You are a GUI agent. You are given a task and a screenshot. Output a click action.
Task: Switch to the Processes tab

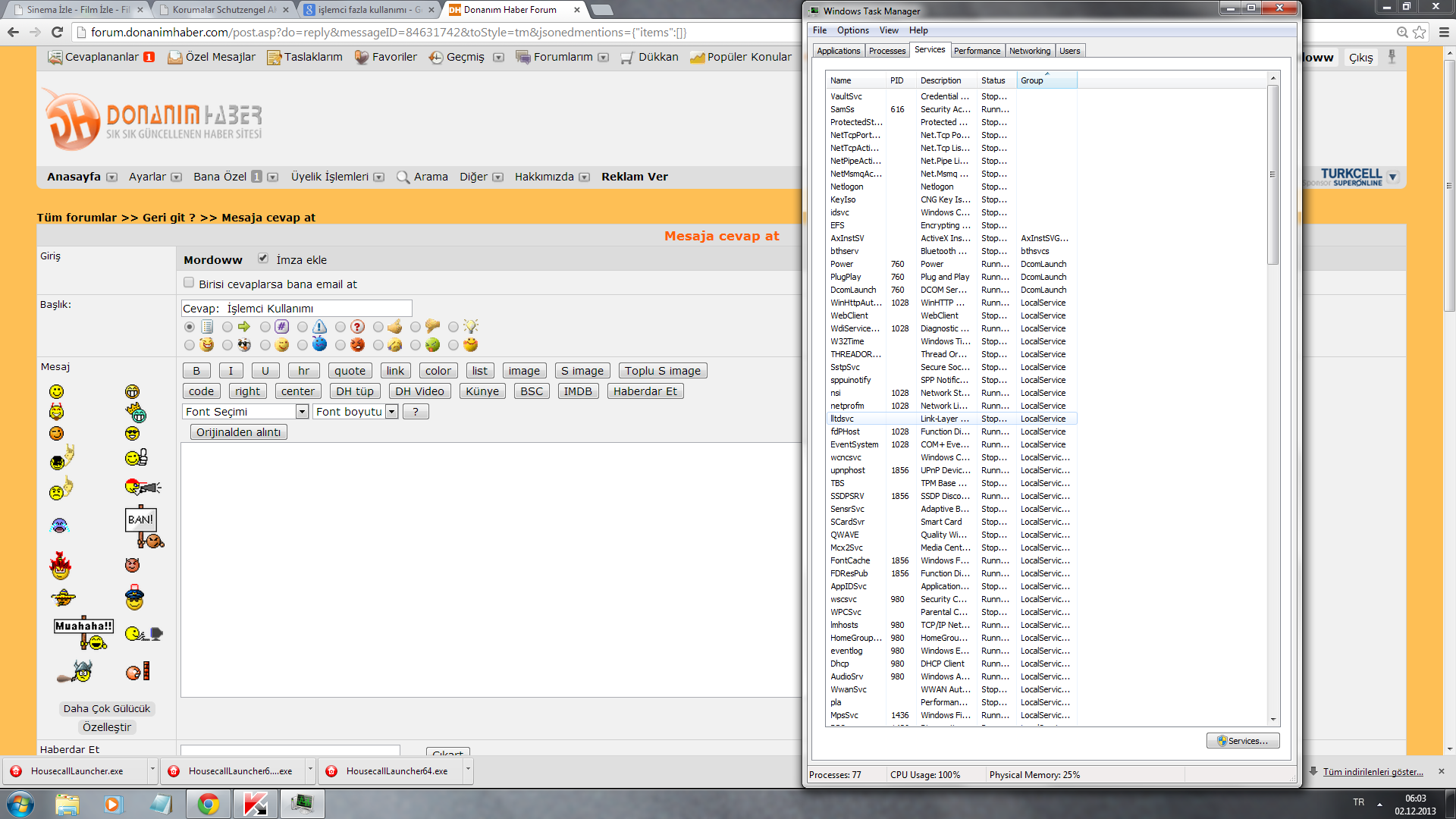pos(887,51)
